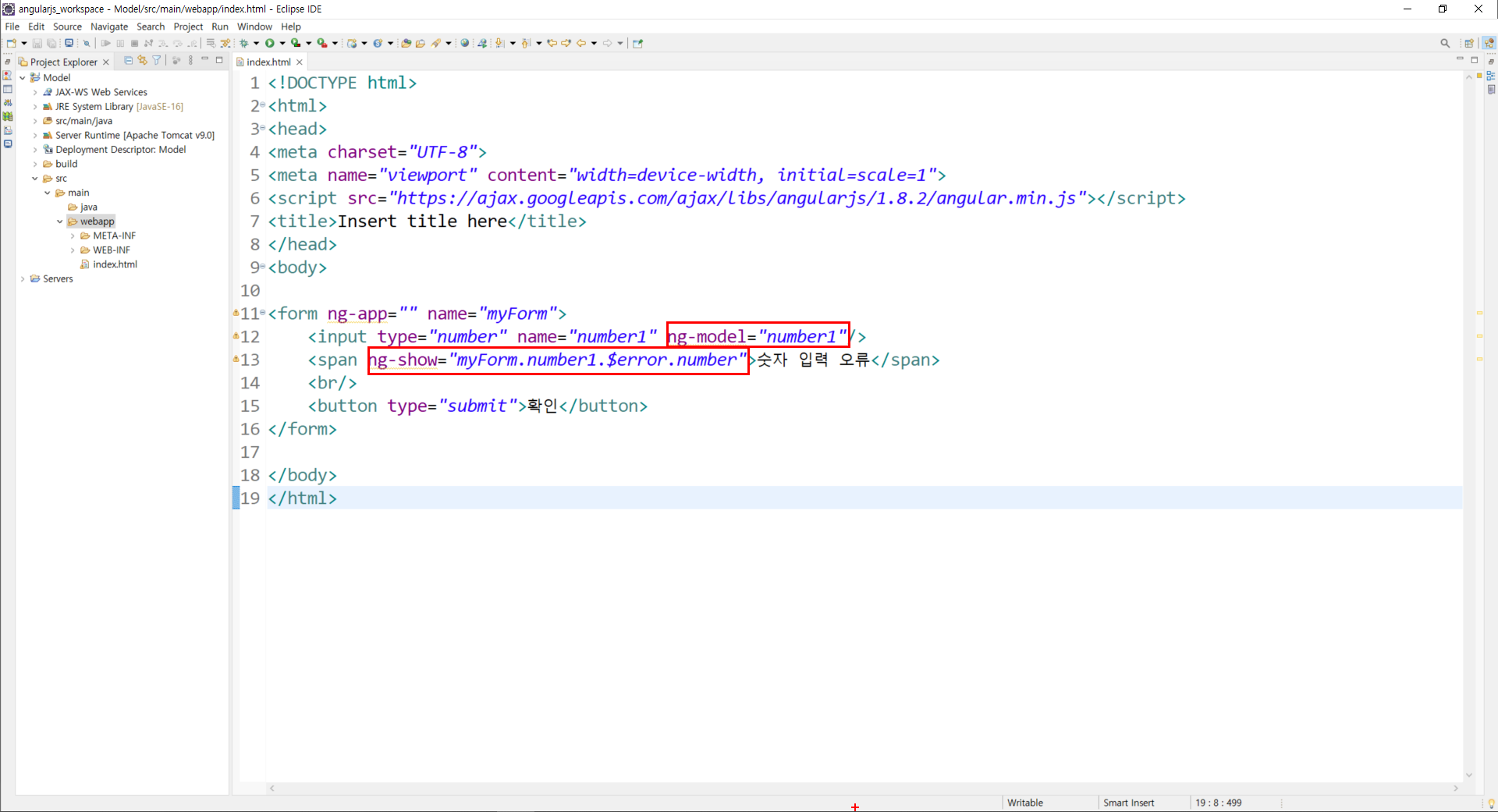The height and width of the screenshot is (812, 1498).
Task: Click the editor vertical scrollbar down arrow
Action: 1469,775
